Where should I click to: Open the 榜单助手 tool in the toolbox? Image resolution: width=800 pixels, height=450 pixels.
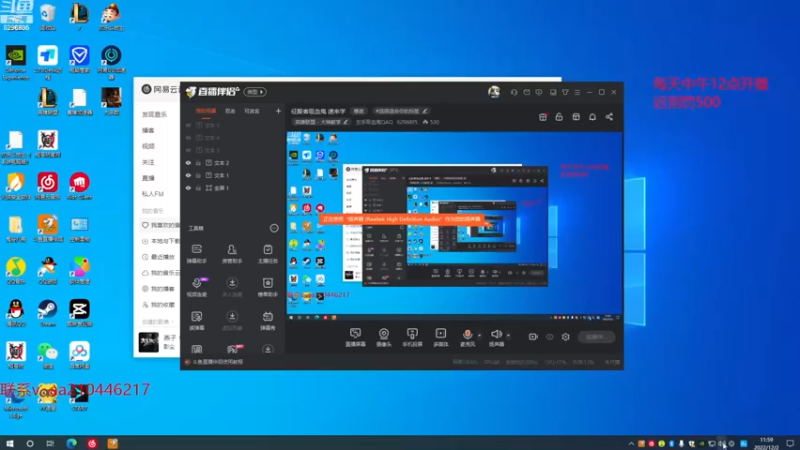[x=268, y=287]
